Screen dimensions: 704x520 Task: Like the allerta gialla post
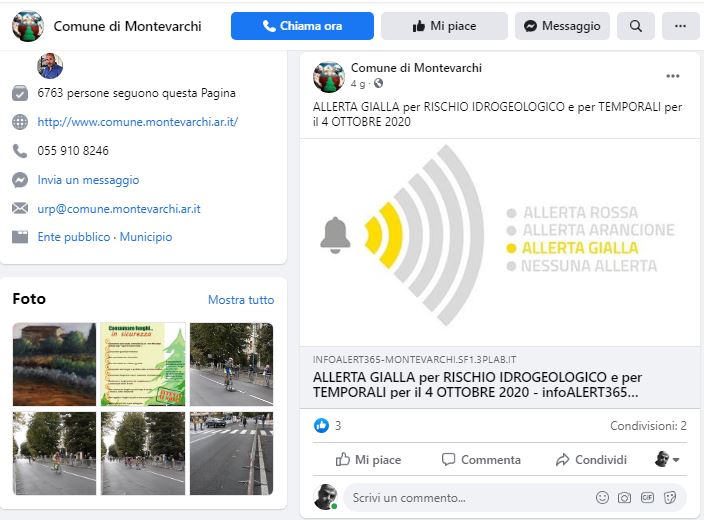pyautogui.click(x=368, y=459)
